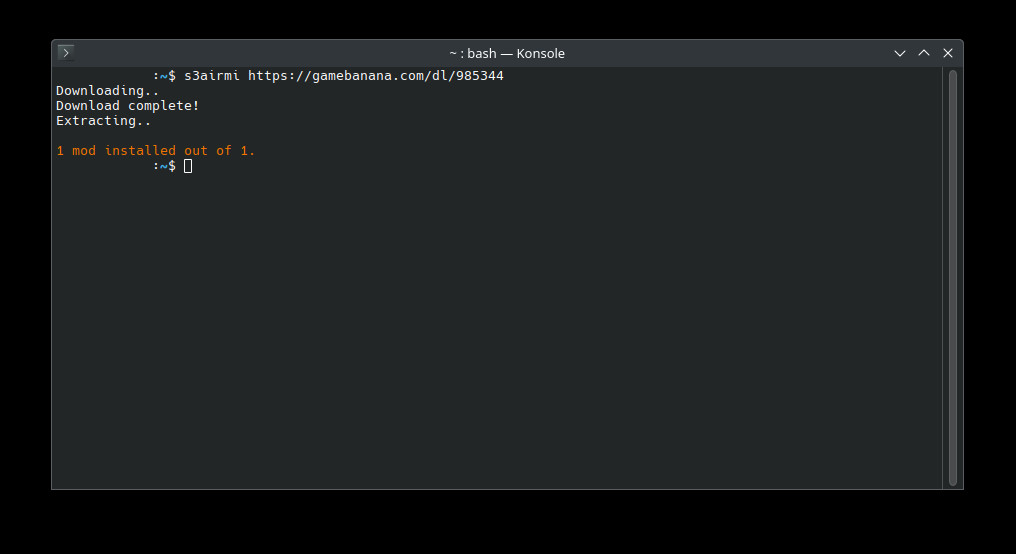Click the block cursor at the prompt
Viewport: 1016px width, 554px height.
click(188, 166)
